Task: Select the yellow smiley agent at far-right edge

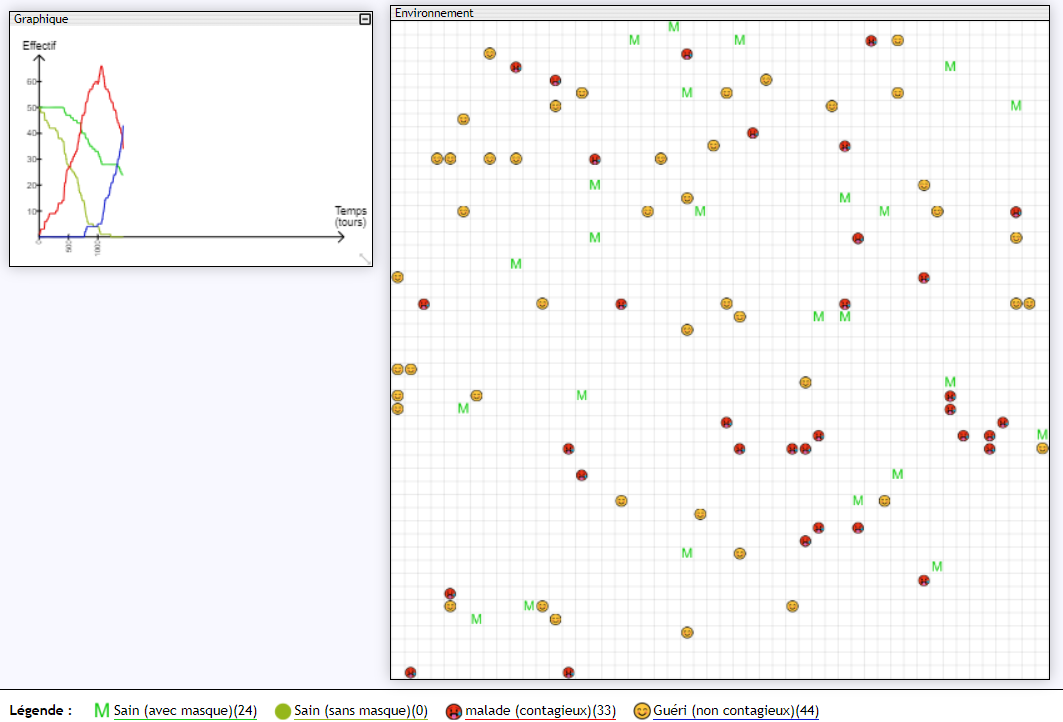Action: coord(1043,448)
